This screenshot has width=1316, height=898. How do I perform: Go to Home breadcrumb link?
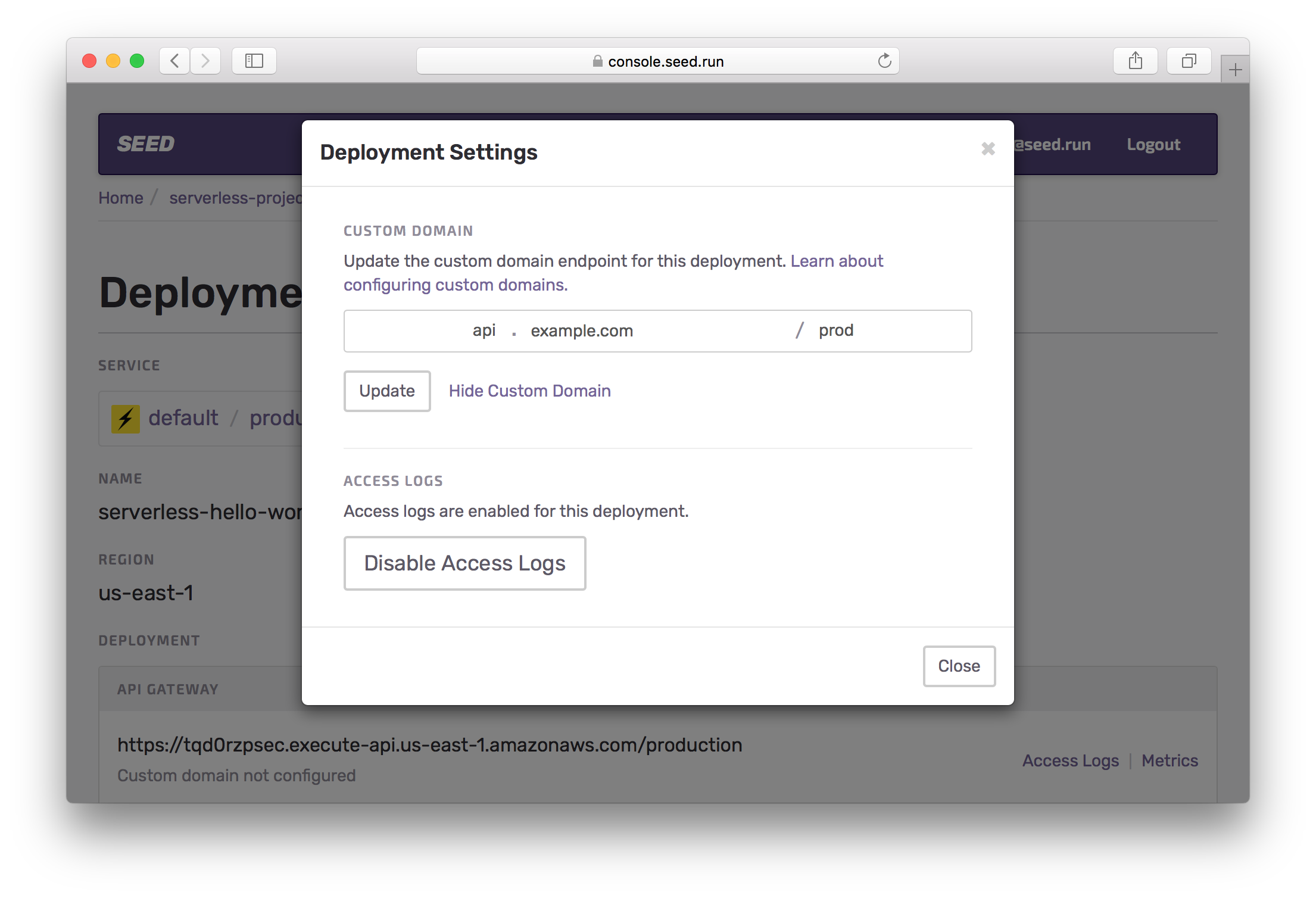click(121, 198)
